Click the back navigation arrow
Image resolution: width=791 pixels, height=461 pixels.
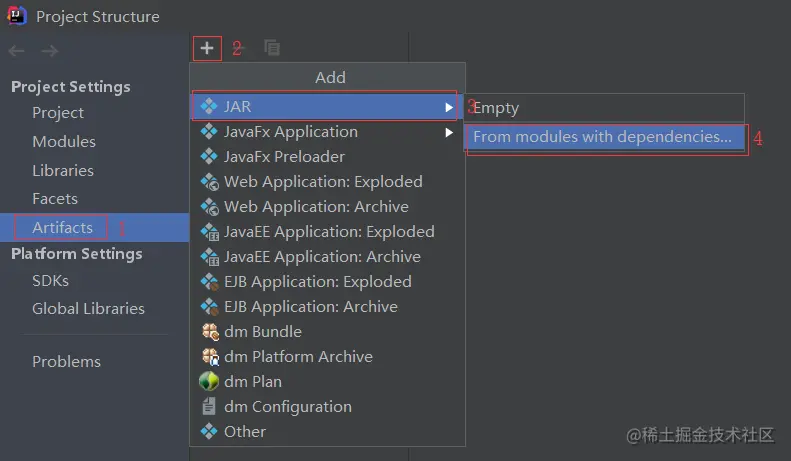tap(17, 51)
